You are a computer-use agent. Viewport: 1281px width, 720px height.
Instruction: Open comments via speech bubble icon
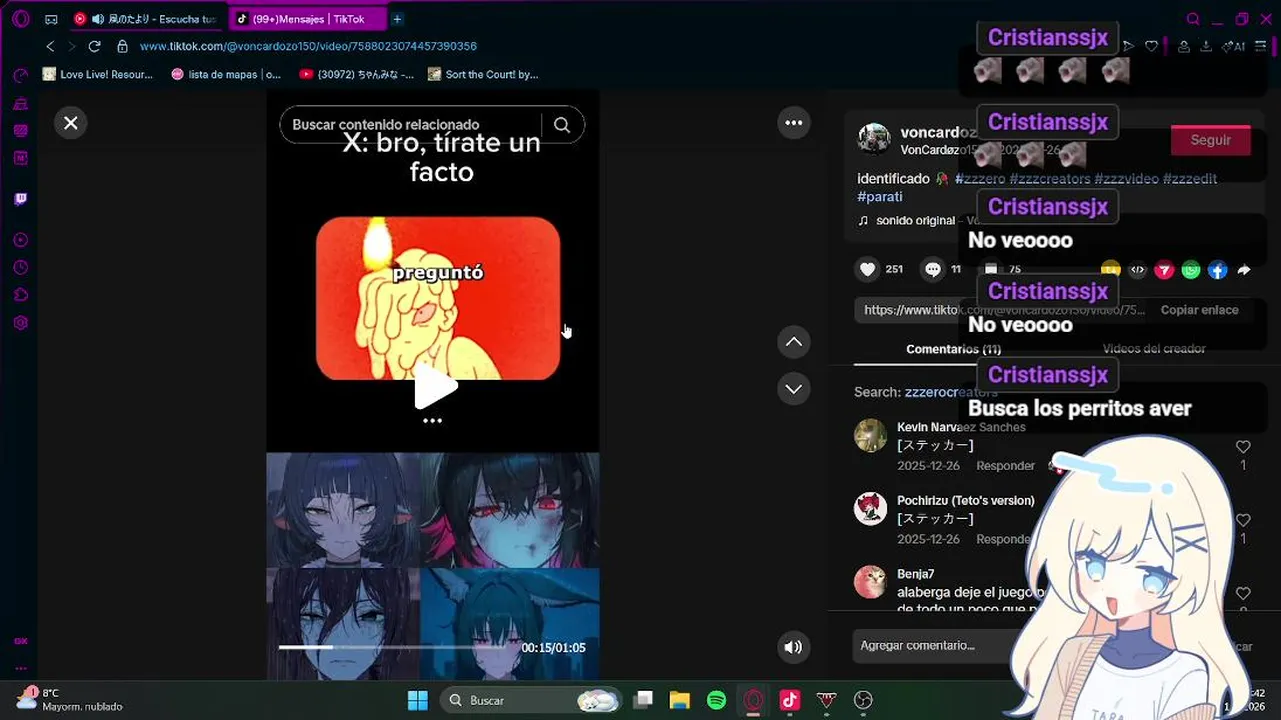pos(933,269)
